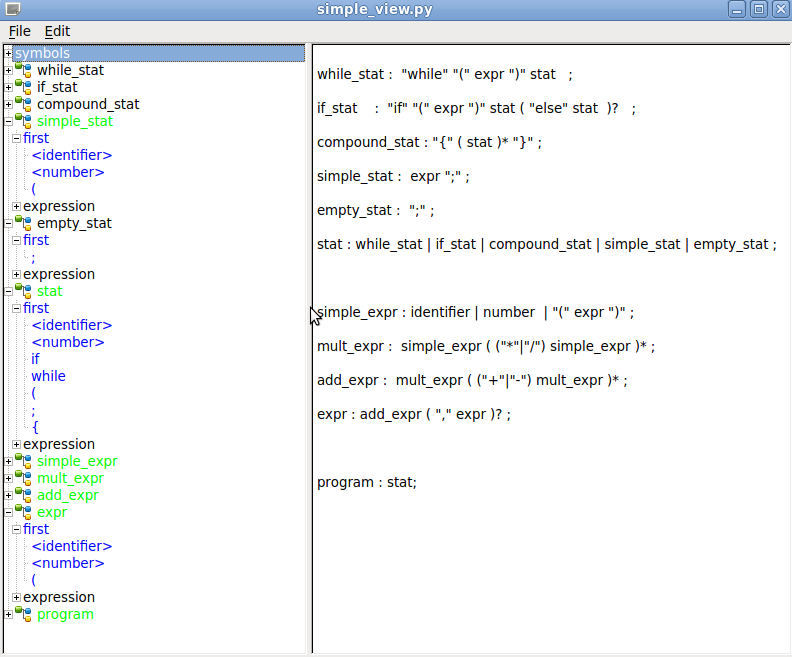Click the icon beside program node
792x657 pixels.
pyautogui.click(x=23, y=615)
